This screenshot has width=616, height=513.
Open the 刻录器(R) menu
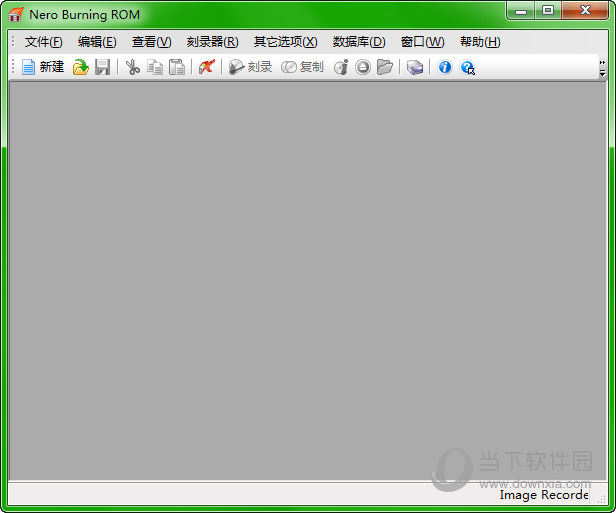pyautogui.click(x=213, y=42)
